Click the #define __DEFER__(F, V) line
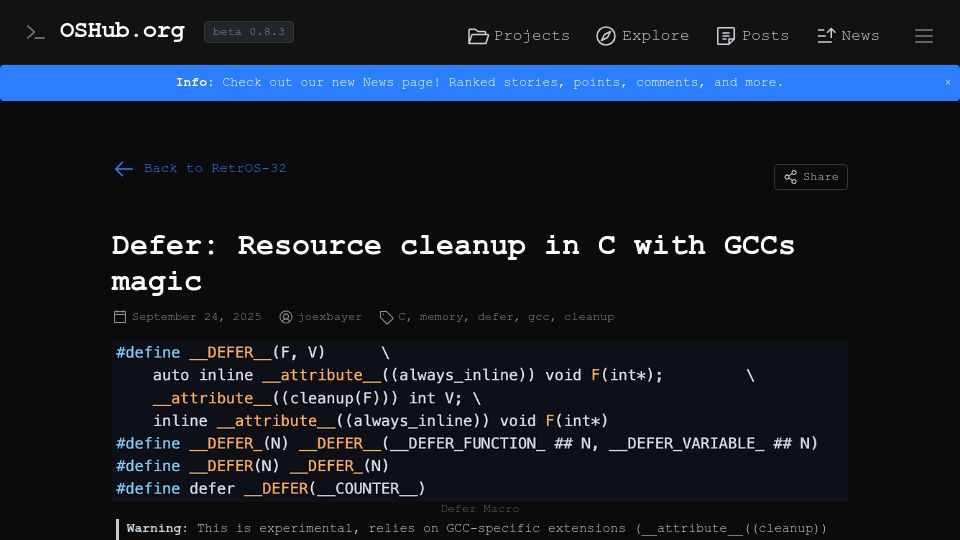Image resolution: width=960 pixels, height=540 pixels. (252, 353)
